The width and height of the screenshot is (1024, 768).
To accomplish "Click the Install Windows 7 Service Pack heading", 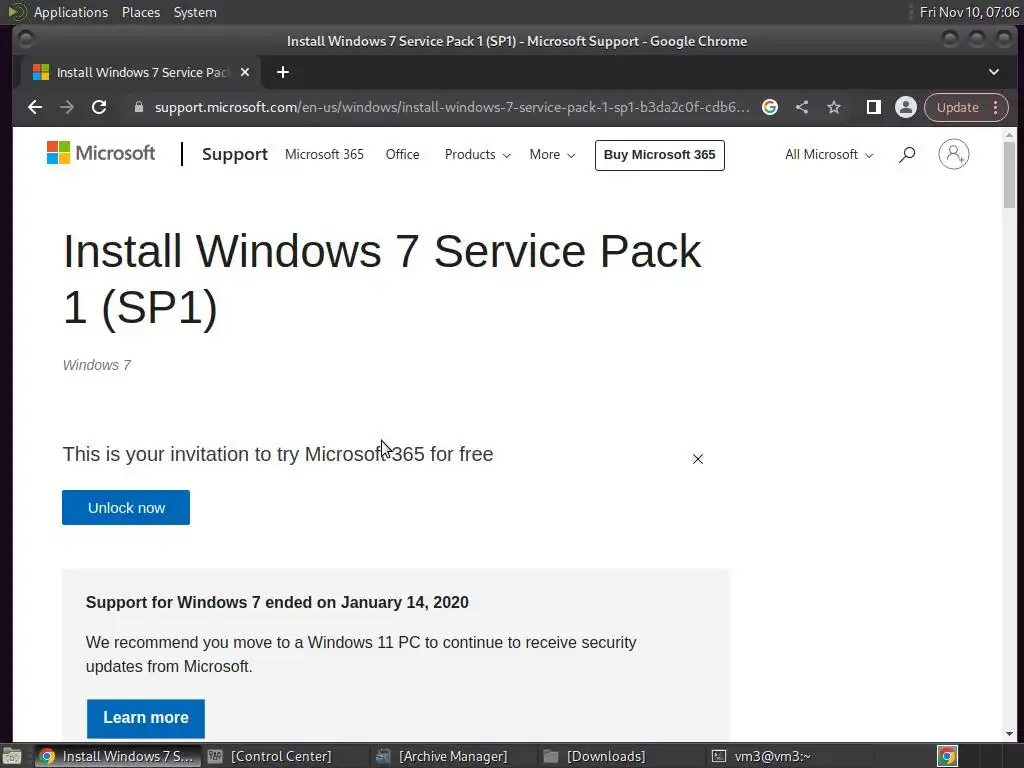I will pos(382,279).
